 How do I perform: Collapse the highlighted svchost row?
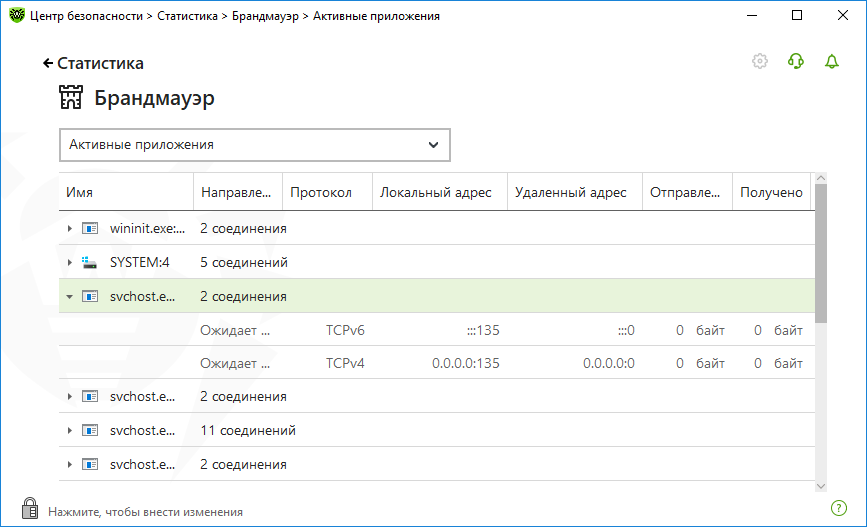point(70,296)
